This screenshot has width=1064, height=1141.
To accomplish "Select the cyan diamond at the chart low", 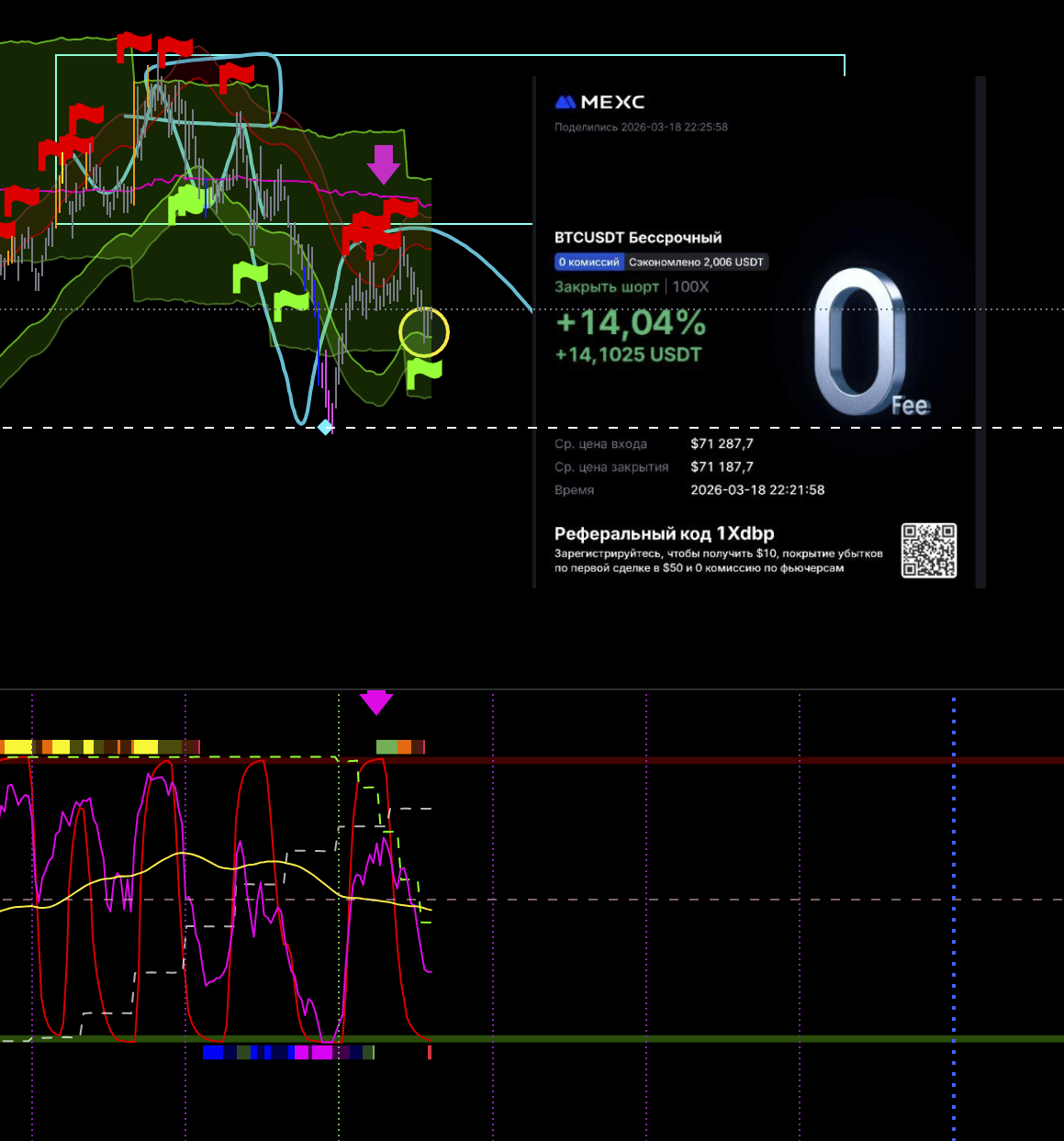I will (325, 427).
